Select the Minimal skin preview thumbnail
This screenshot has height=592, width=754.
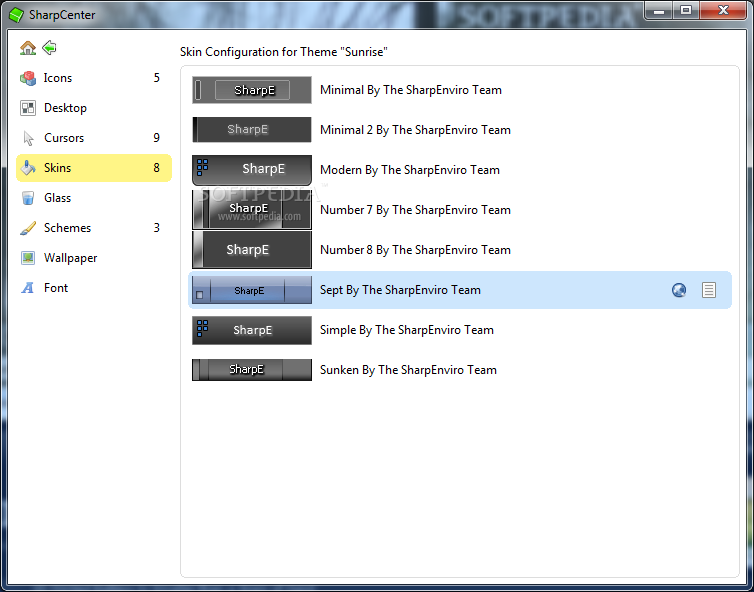tap(251, 90)
